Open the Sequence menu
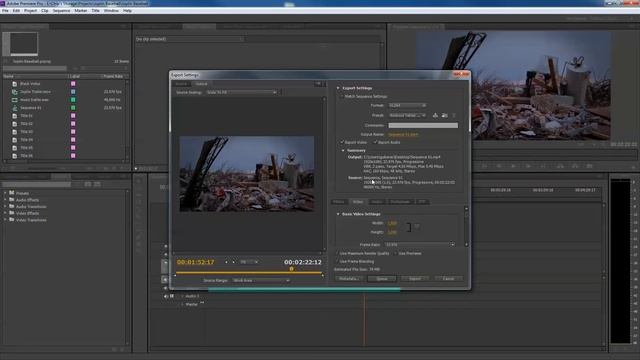 (x=61, y=11)
